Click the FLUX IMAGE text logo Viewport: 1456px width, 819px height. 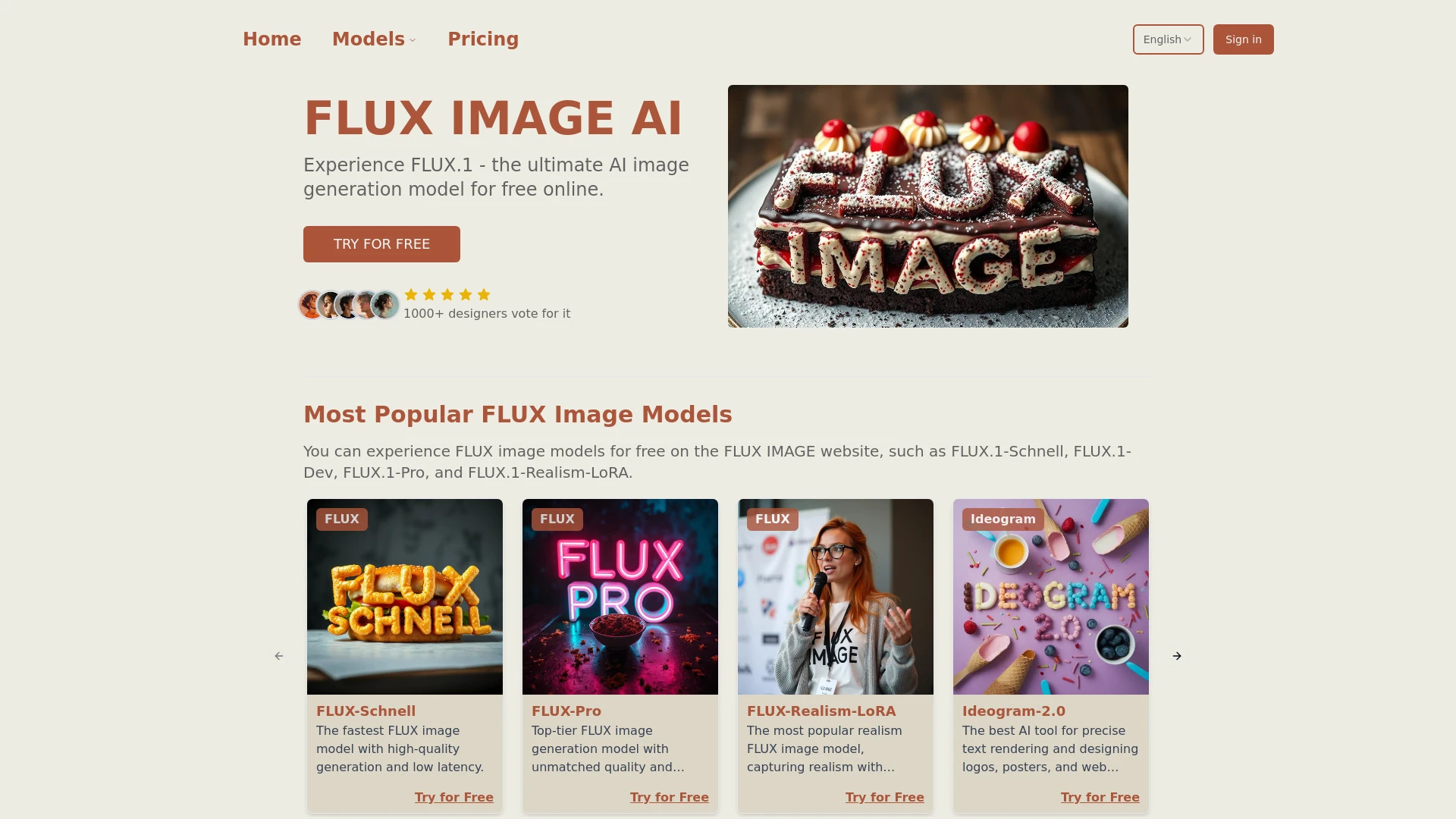tap(494, 118)
